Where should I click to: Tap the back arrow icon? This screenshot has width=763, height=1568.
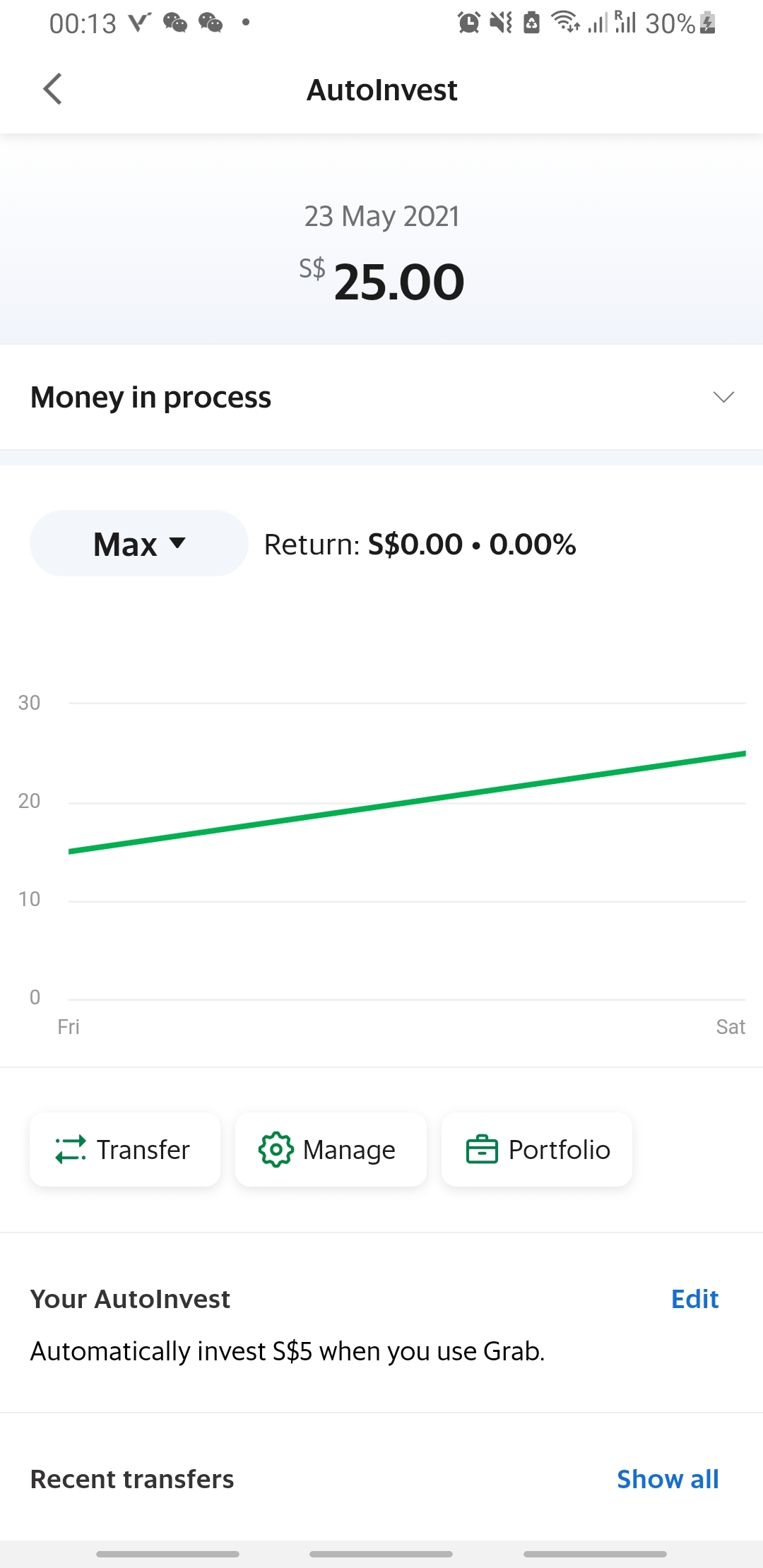[53, 89]
